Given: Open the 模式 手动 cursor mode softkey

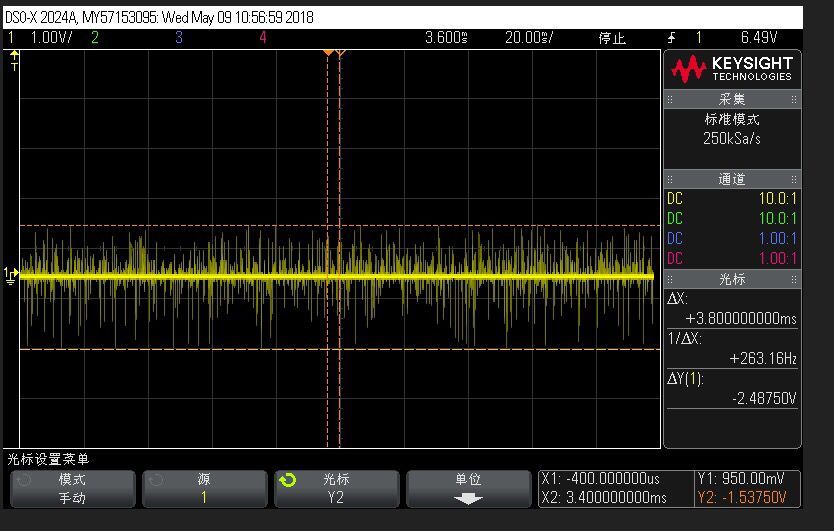Looking at the screenshot, I should click(x=72, y=488).
